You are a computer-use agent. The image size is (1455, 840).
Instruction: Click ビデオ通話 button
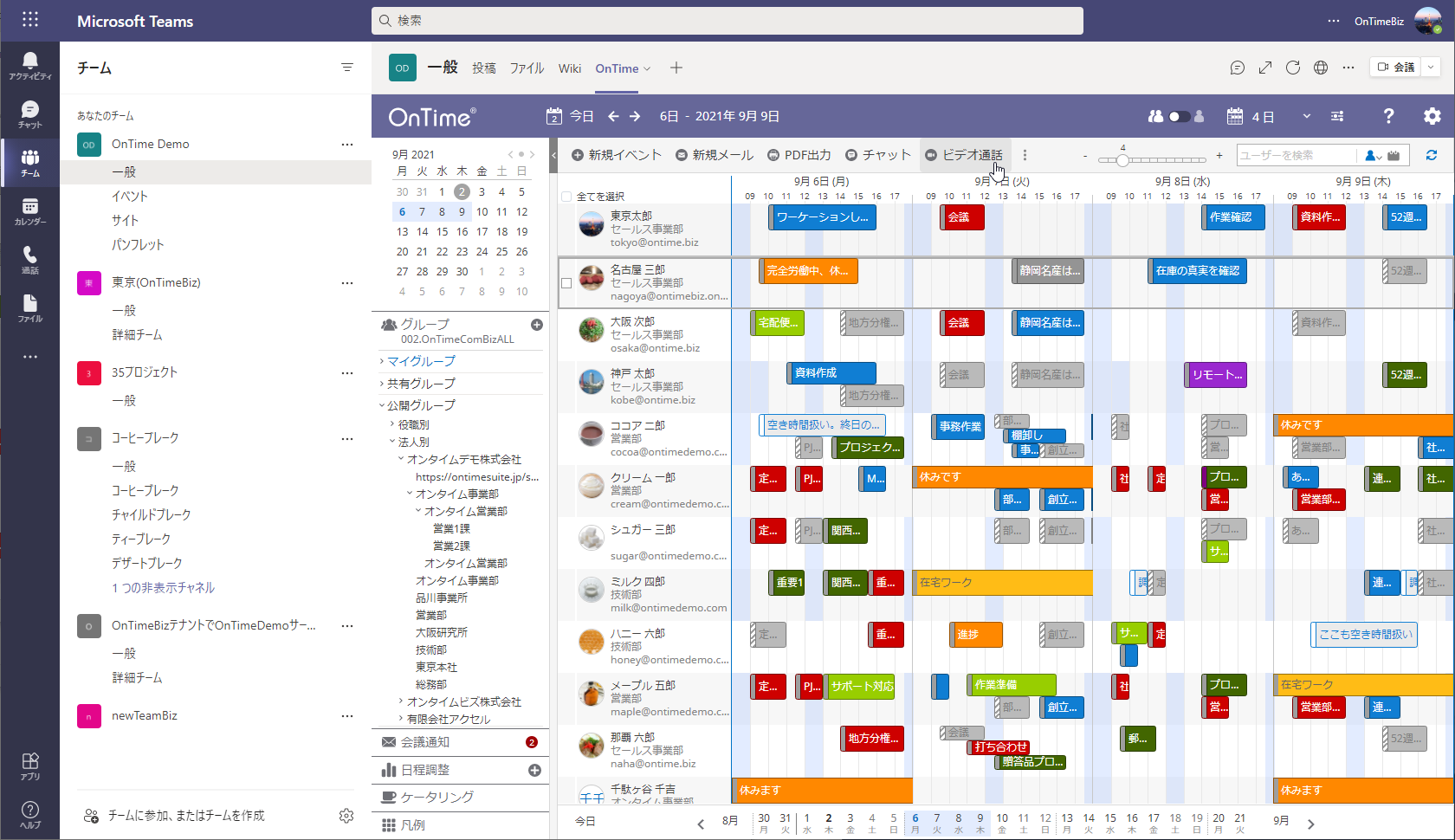[964, 155]
